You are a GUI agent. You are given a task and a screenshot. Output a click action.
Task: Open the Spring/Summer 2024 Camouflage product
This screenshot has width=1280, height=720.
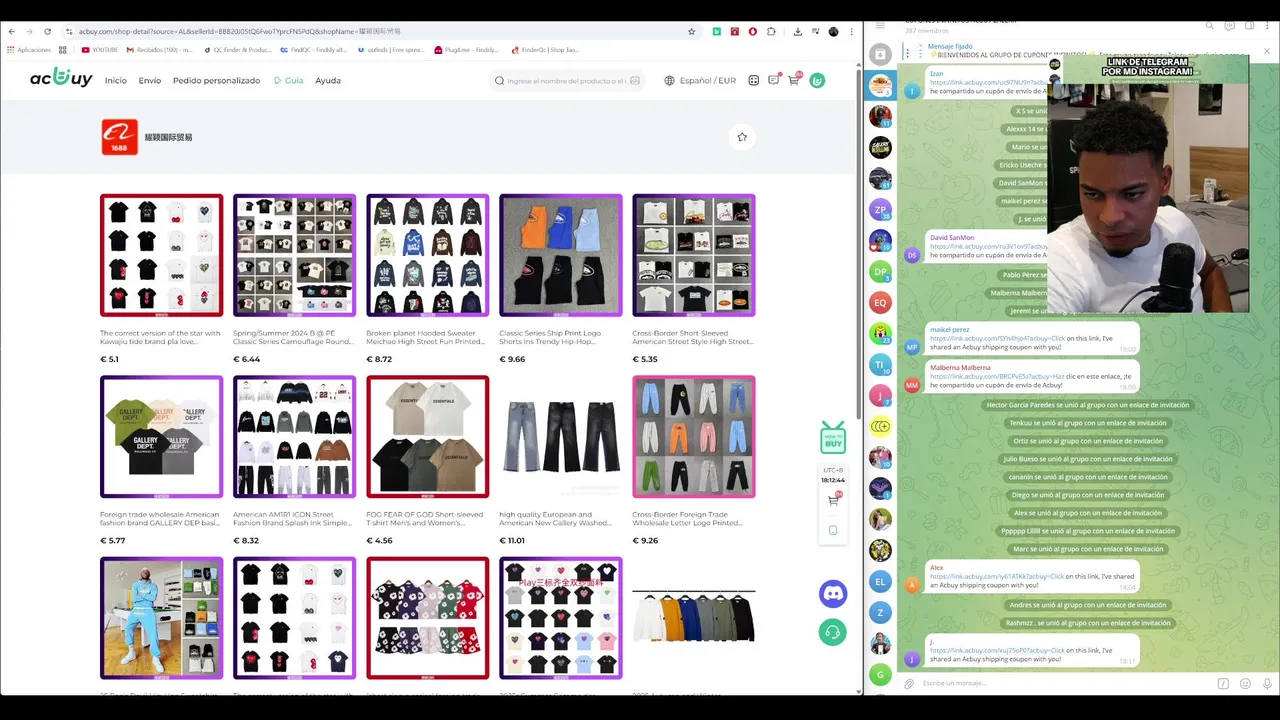[295, 255]
